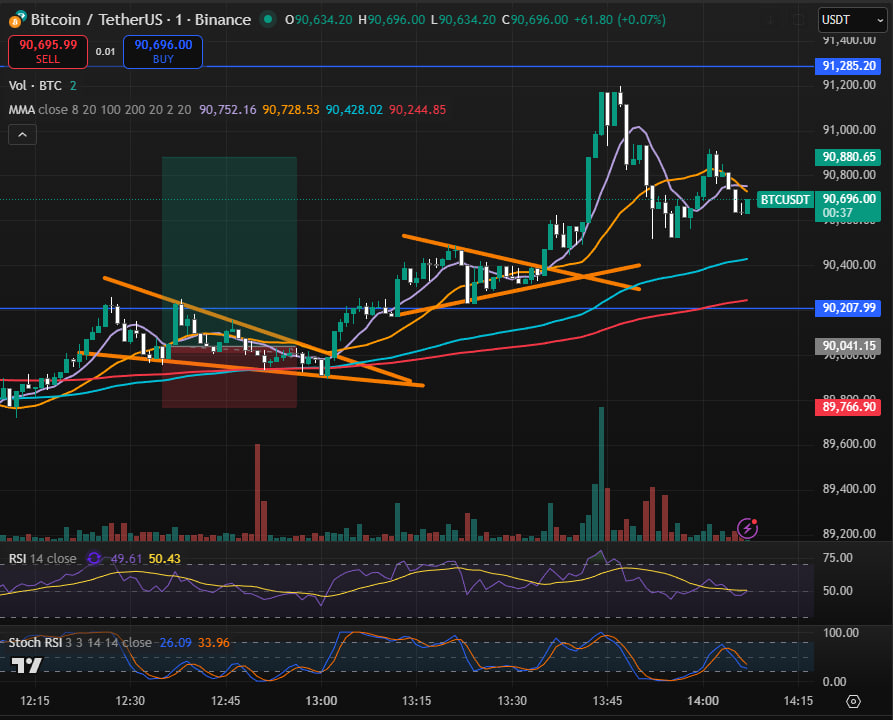Click the Bitcoin coin logo beside the symbol name
The image size is (893, 720).
click(15, 19)
